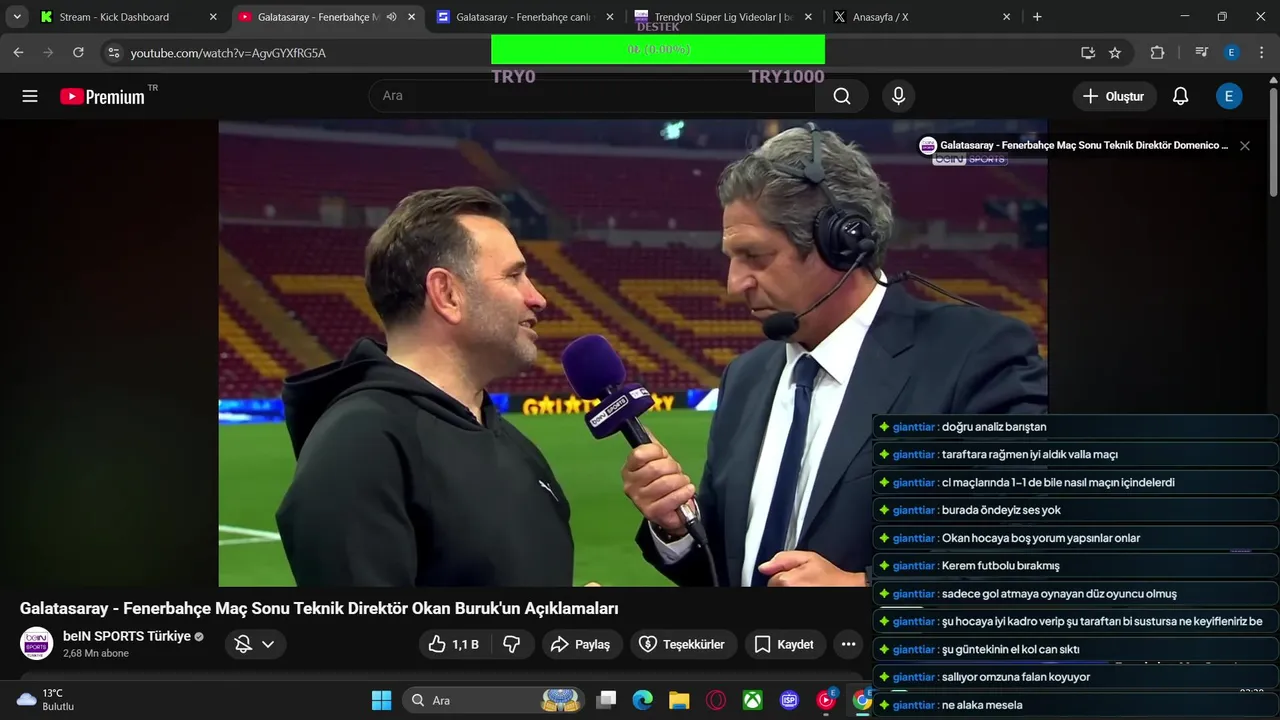Close the miniplayer title overlay X
This screenshot has height=720, width=1280.
1245,146
